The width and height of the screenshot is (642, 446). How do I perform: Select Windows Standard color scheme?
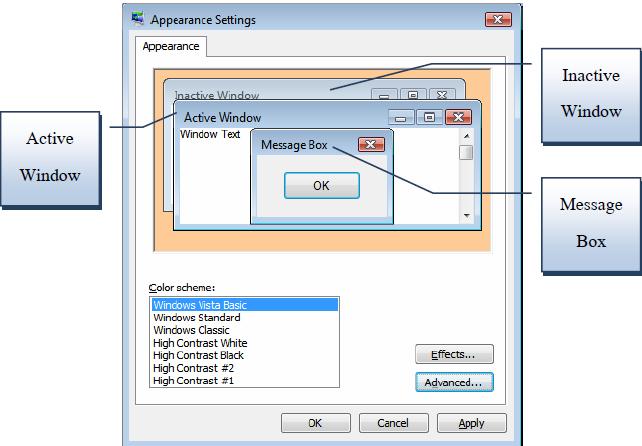tap(244, 317)
